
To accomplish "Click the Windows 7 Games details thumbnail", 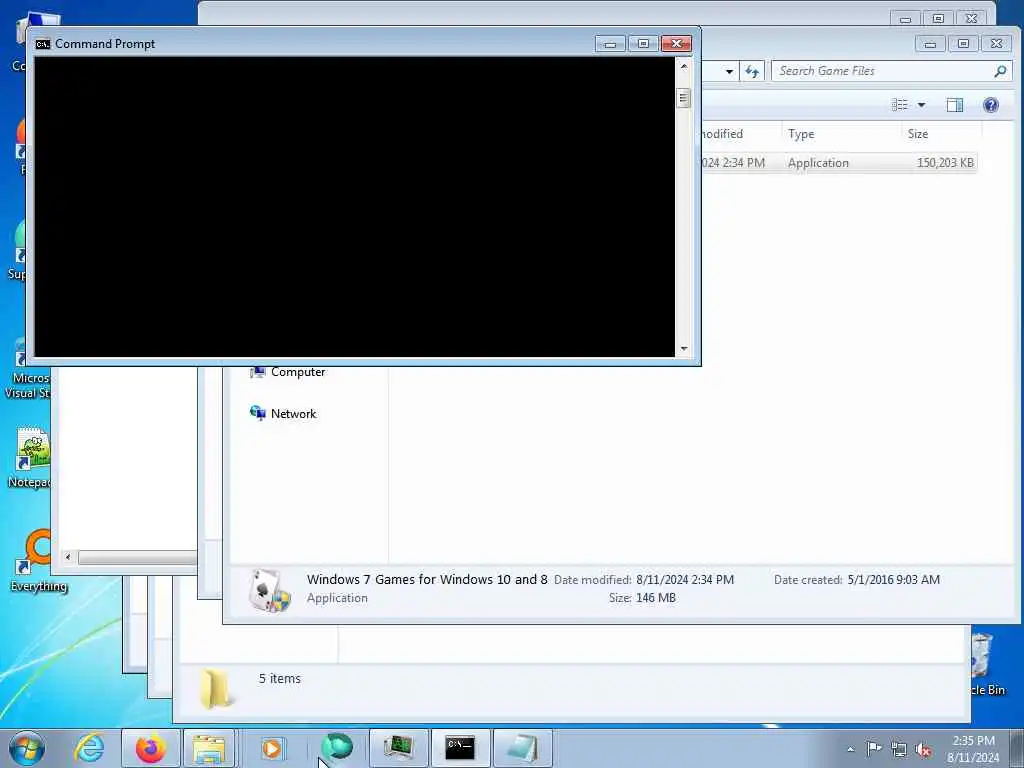I will [x=269, y=590].
